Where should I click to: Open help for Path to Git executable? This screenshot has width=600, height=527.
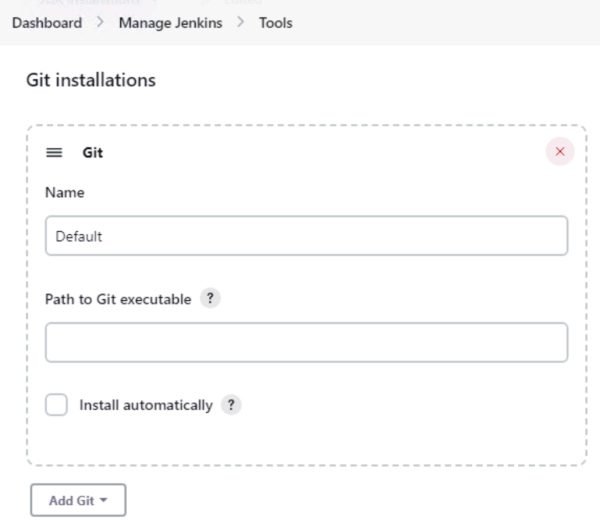point(210,298)
